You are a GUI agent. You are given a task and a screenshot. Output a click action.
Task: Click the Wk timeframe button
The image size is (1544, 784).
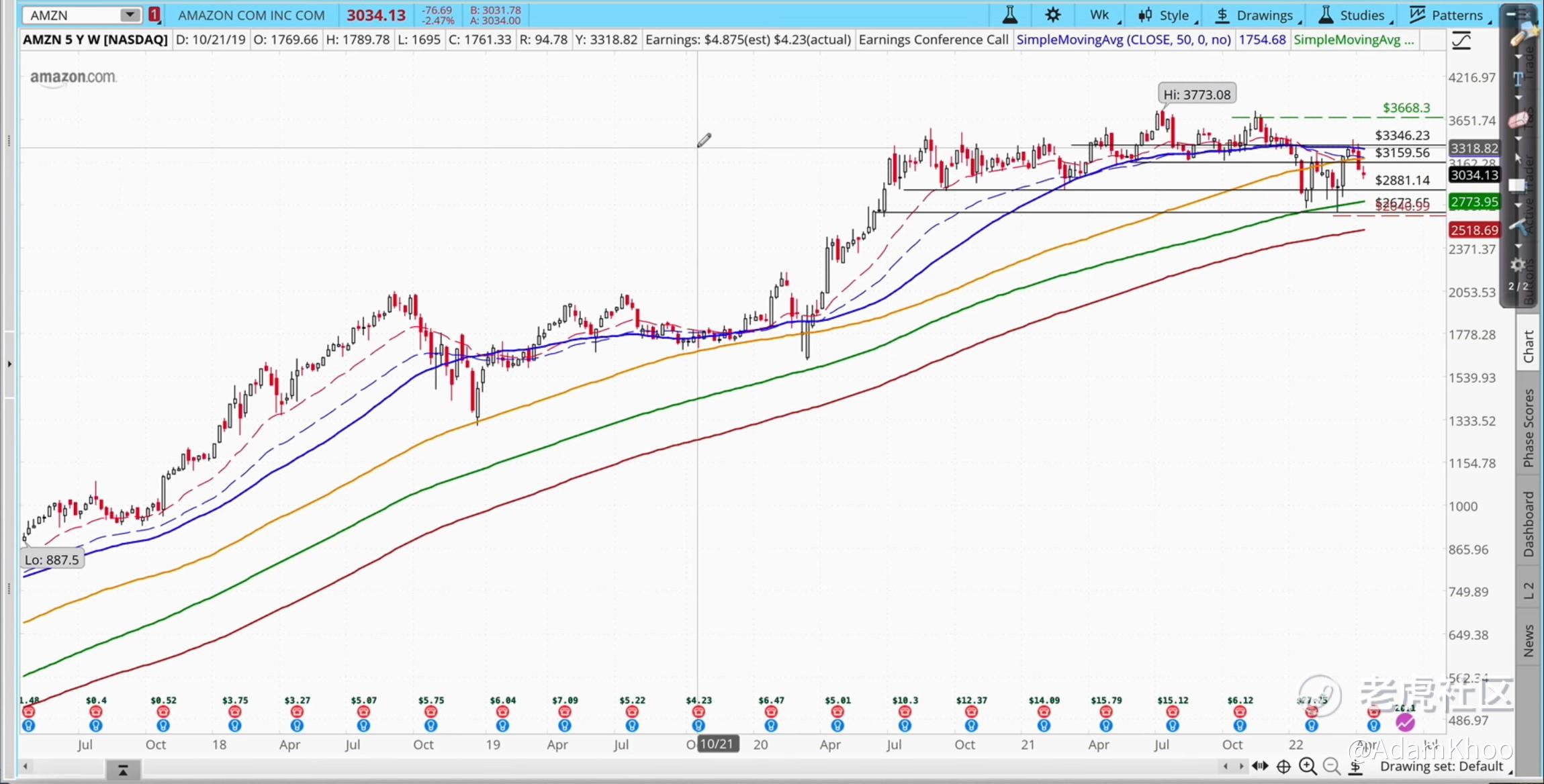1099,15
